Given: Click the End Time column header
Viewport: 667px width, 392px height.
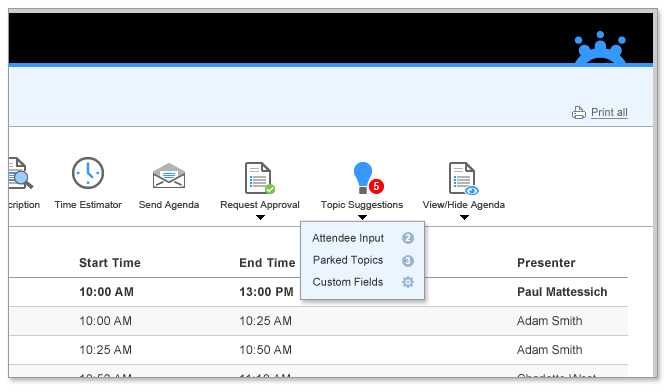Looking at the screenshot, I should (x=267, y=263).
